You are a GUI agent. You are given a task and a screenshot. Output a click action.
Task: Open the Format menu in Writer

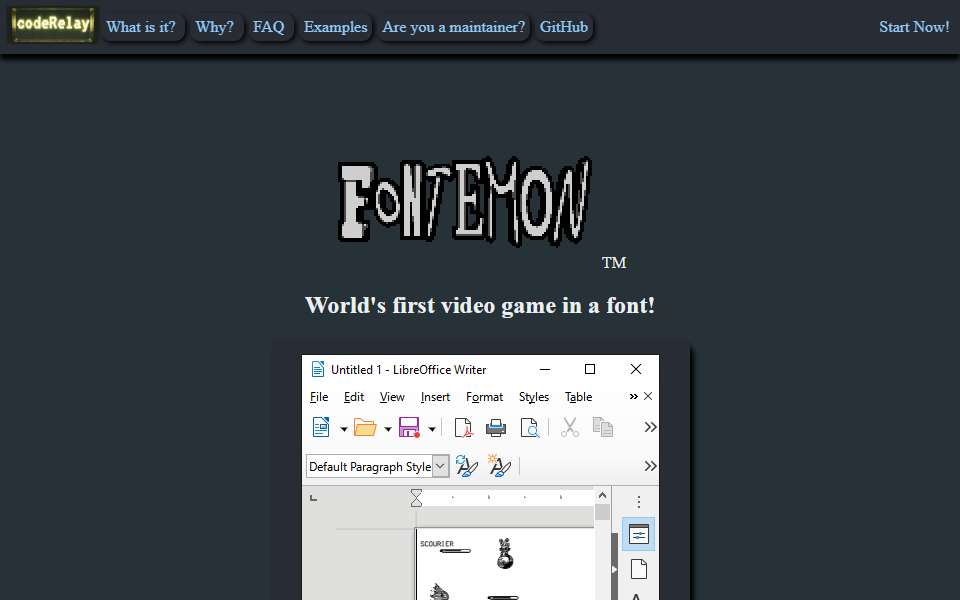(484, 397)
